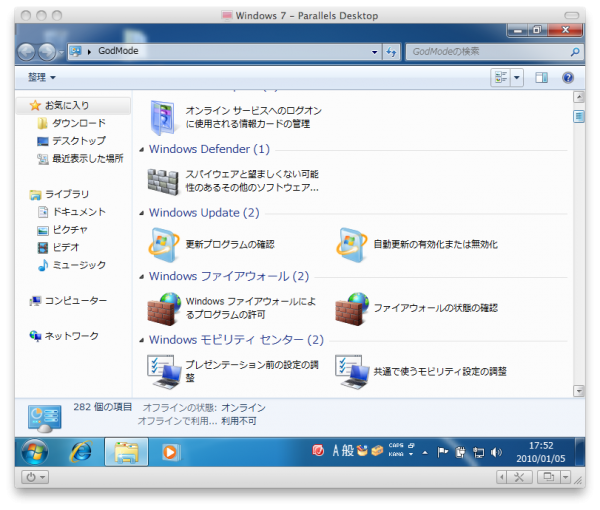
Task: Collapse Windows ファイアウォール (2) group
Action: point(142,277)
